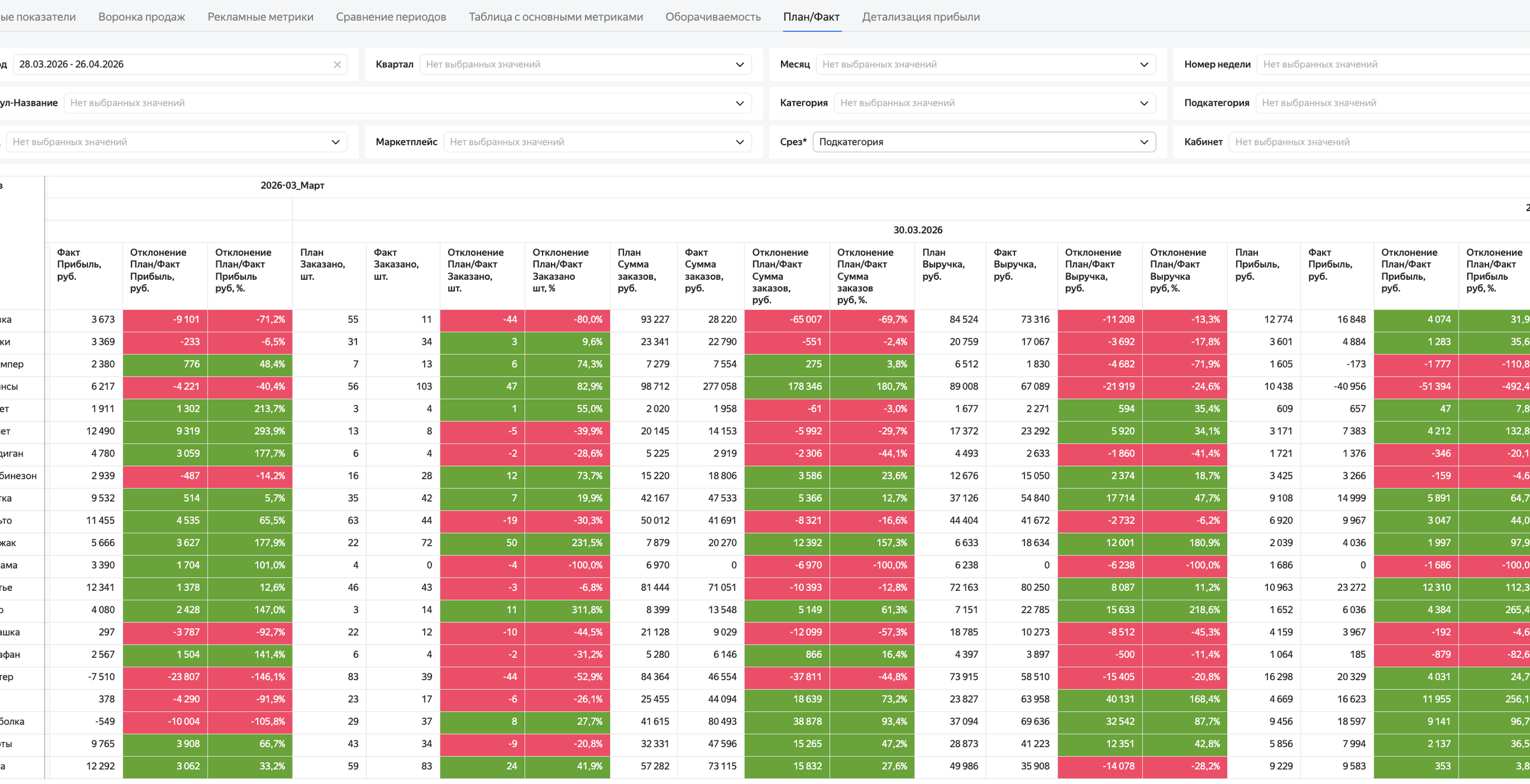Click the value 73 115
Viewport: 1530px width, 784px height.
click(x=711, y=766)
